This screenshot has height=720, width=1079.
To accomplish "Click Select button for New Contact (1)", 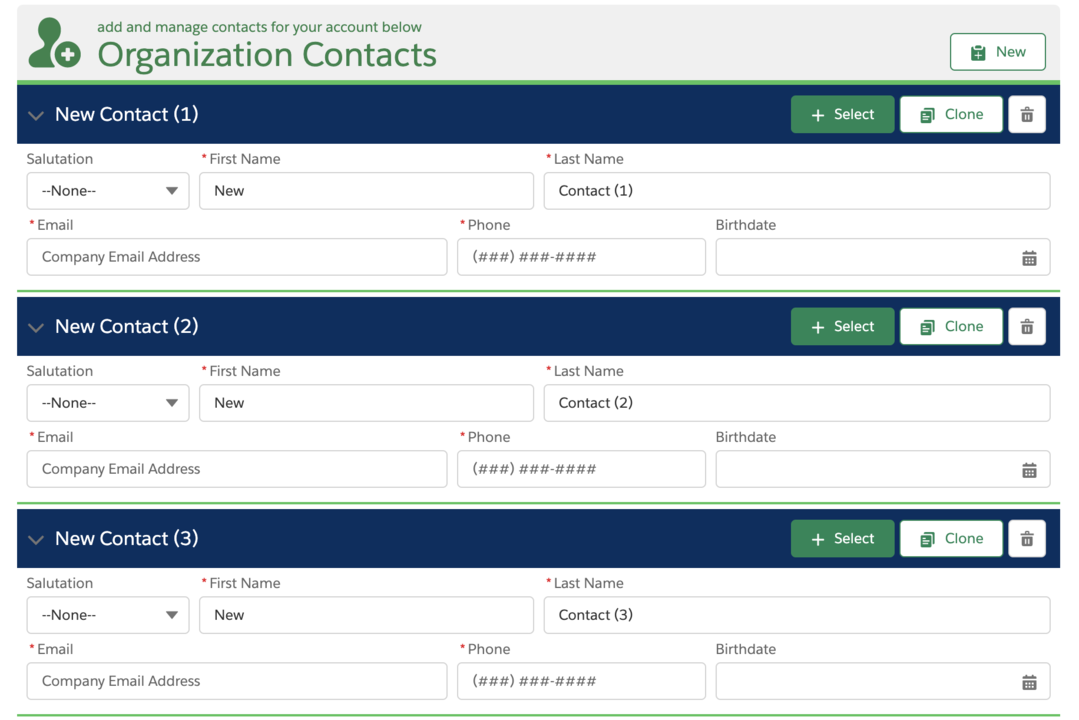I will pos(842,114).
